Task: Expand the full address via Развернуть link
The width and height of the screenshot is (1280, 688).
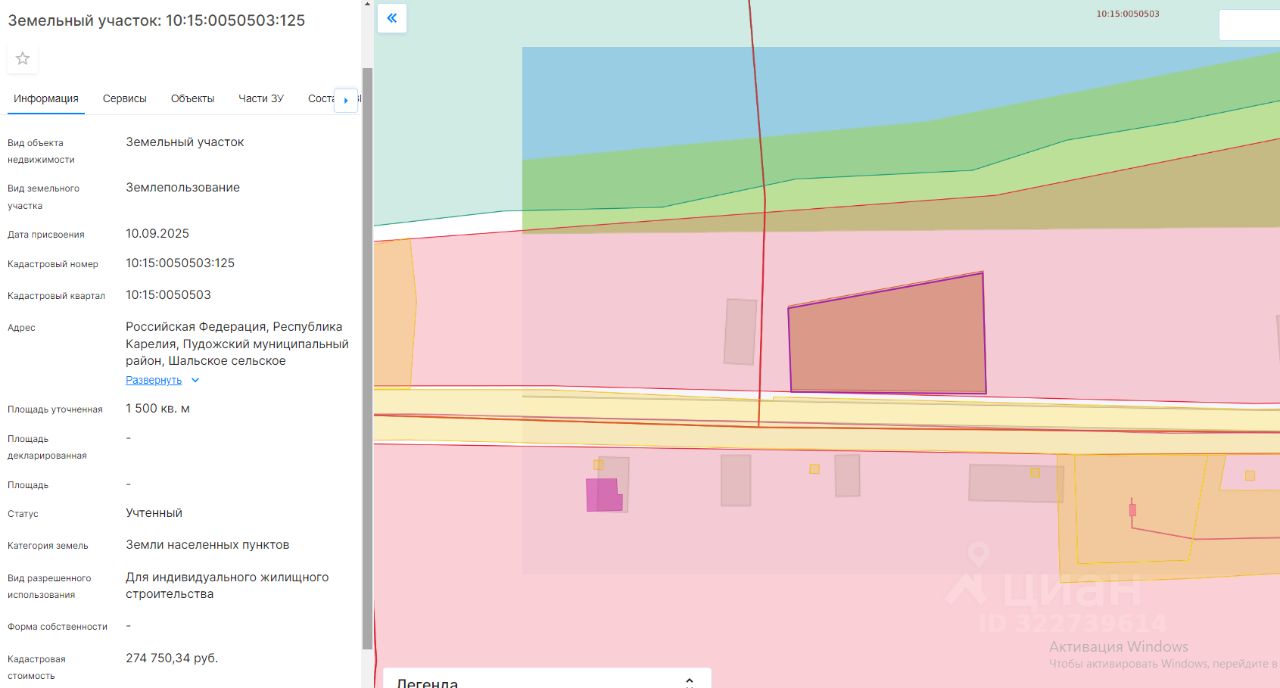Action: coord(154,380)
